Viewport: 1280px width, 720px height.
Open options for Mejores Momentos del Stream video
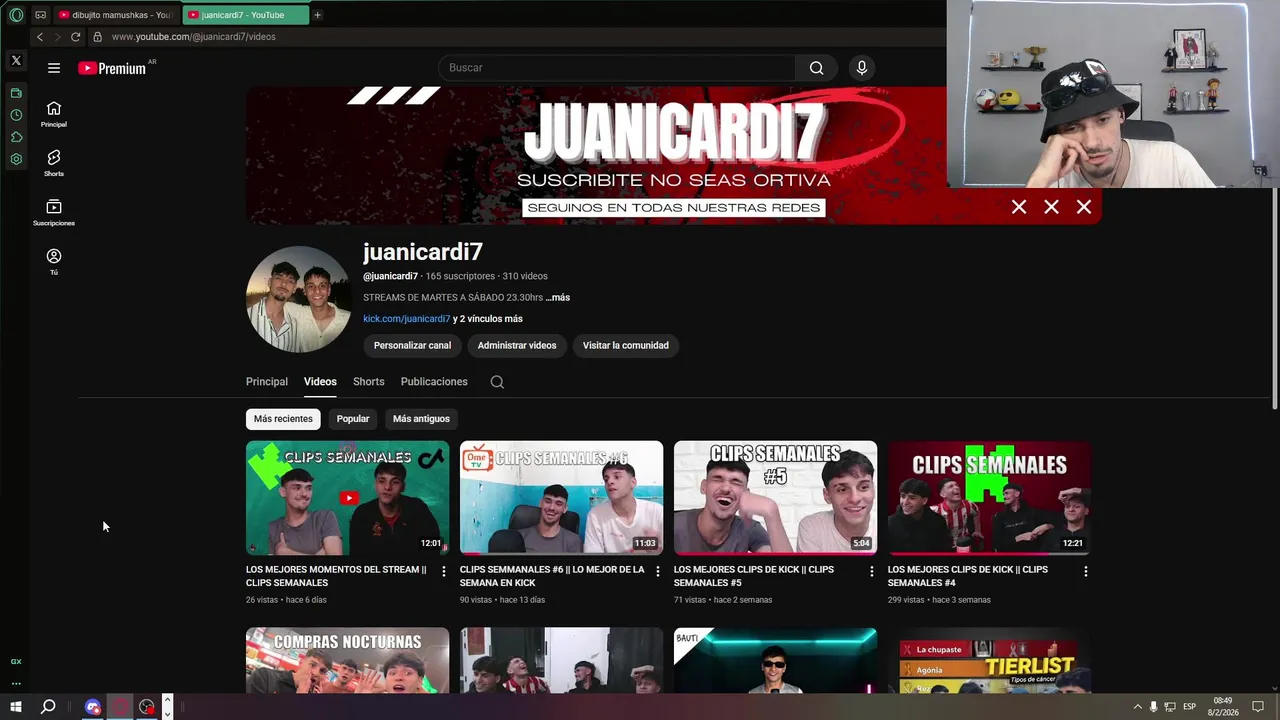tap(443, 571)
